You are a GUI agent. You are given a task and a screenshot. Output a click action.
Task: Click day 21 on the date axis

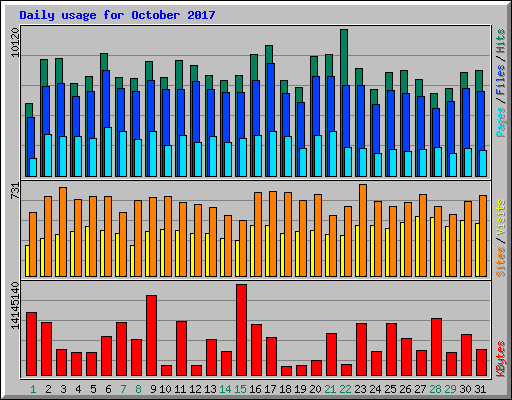pyautogui.click(x=330, y=389)
